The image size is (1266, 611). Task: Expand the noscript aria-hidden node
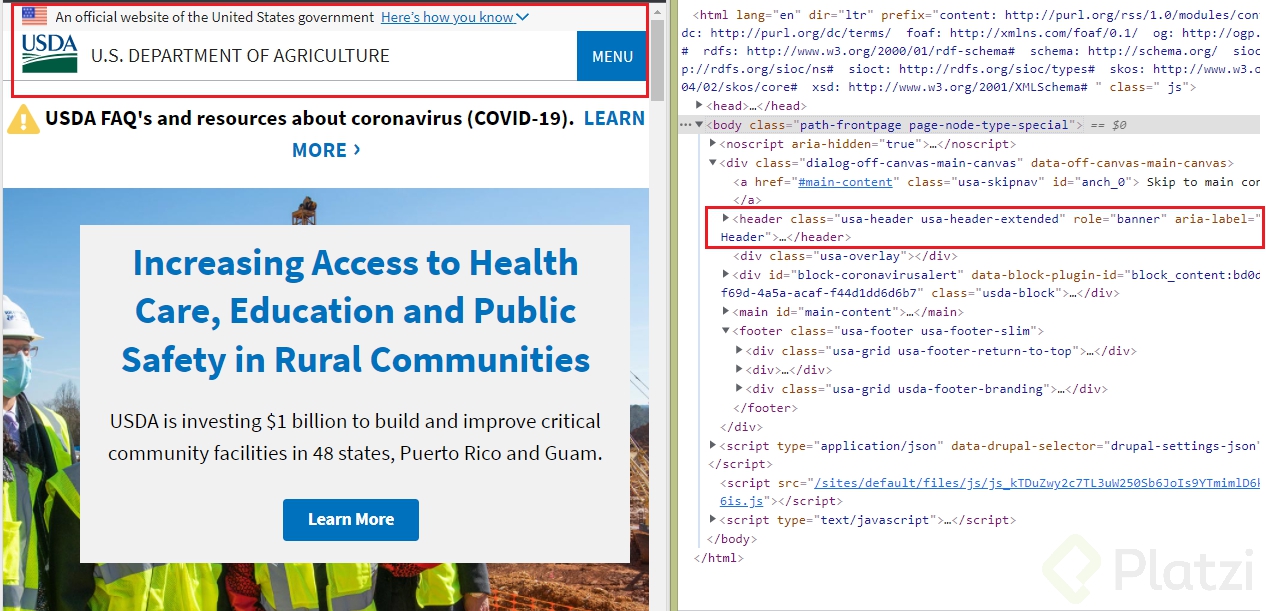(x=713, y=144)
